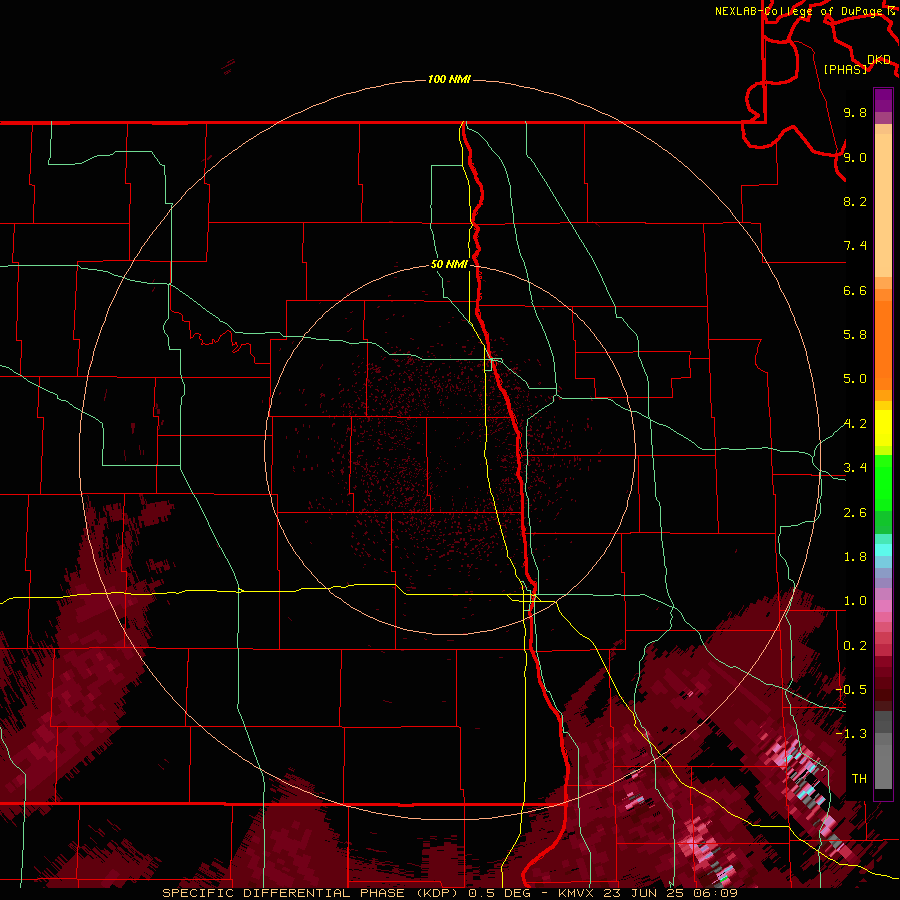Click the pink swatch near 1.0
900x900 pixels.
coord(883,606)
